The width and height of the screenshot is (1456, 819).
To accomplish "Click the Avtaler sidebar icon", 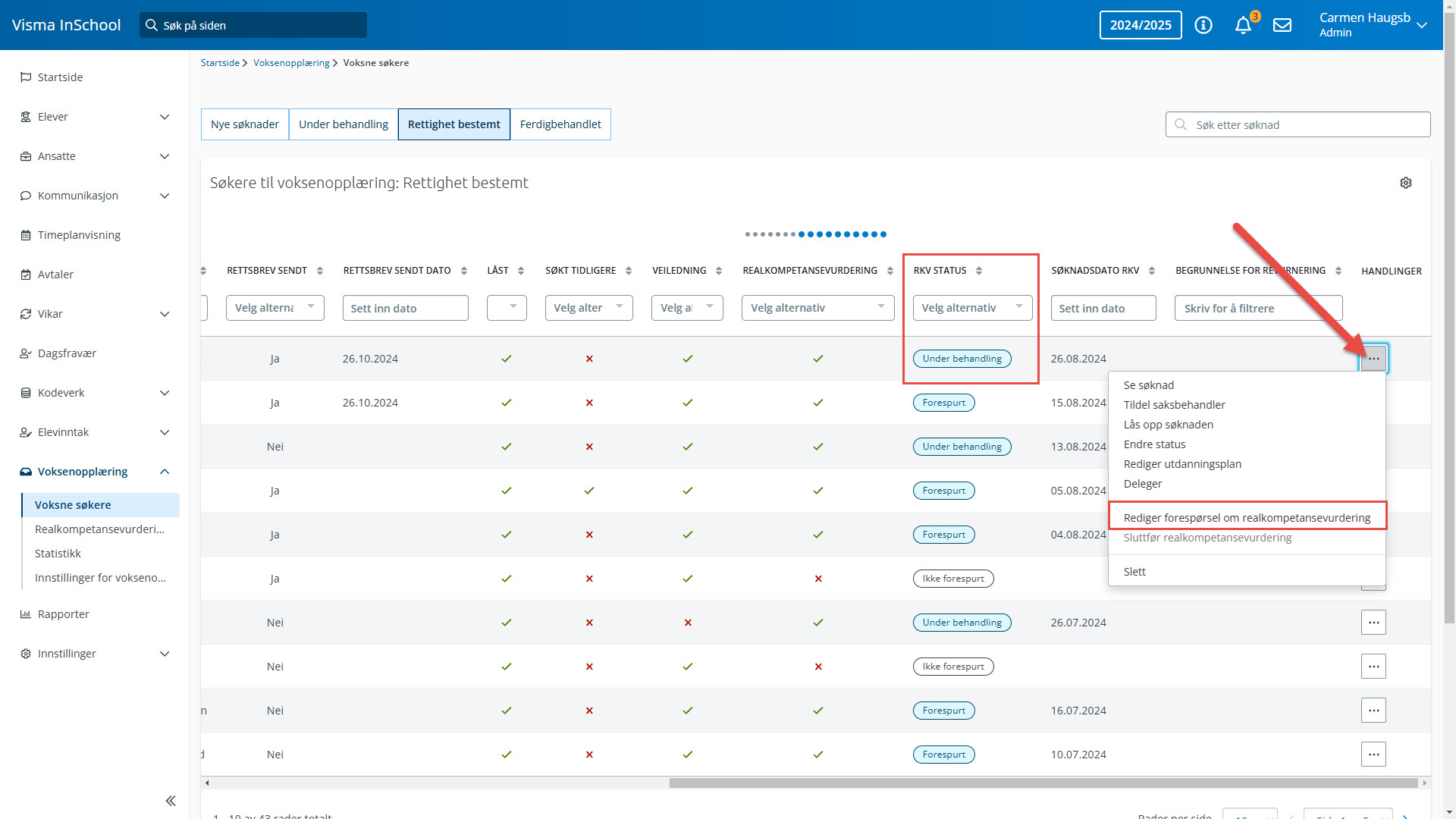I will tap(26, 275).
